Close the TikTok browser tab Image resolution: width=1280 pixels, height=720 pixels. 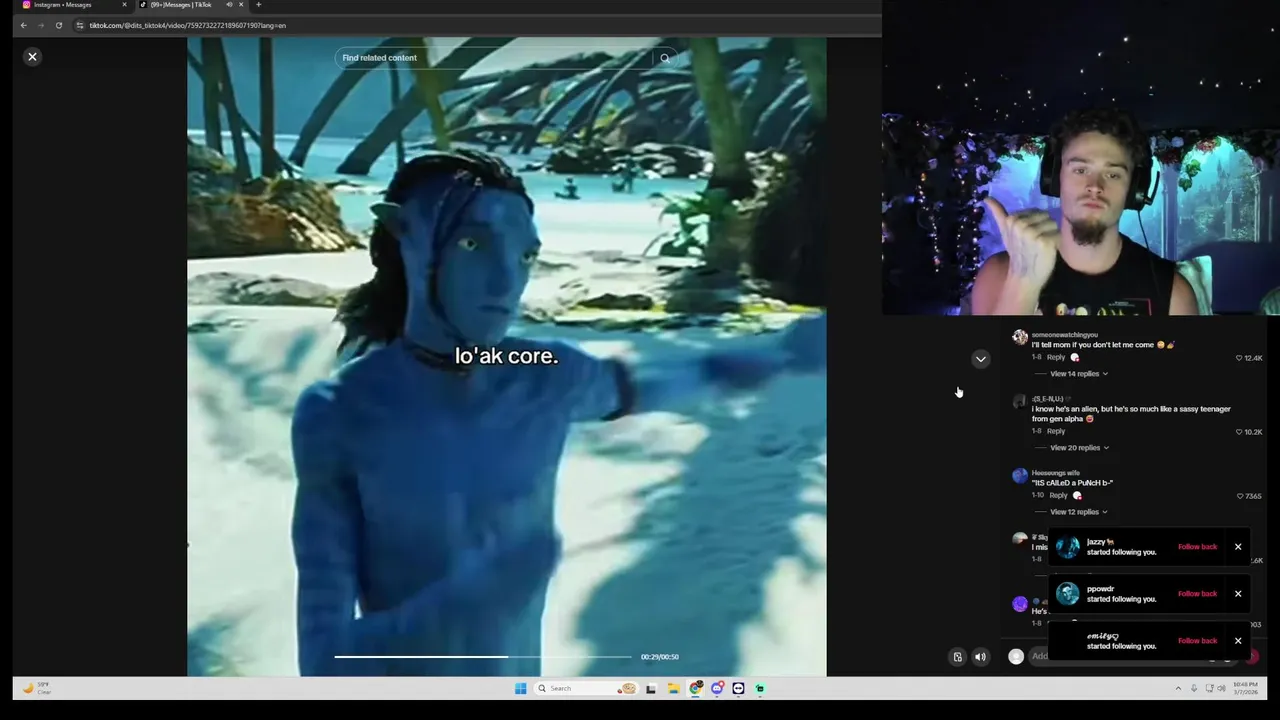[242, 5]
